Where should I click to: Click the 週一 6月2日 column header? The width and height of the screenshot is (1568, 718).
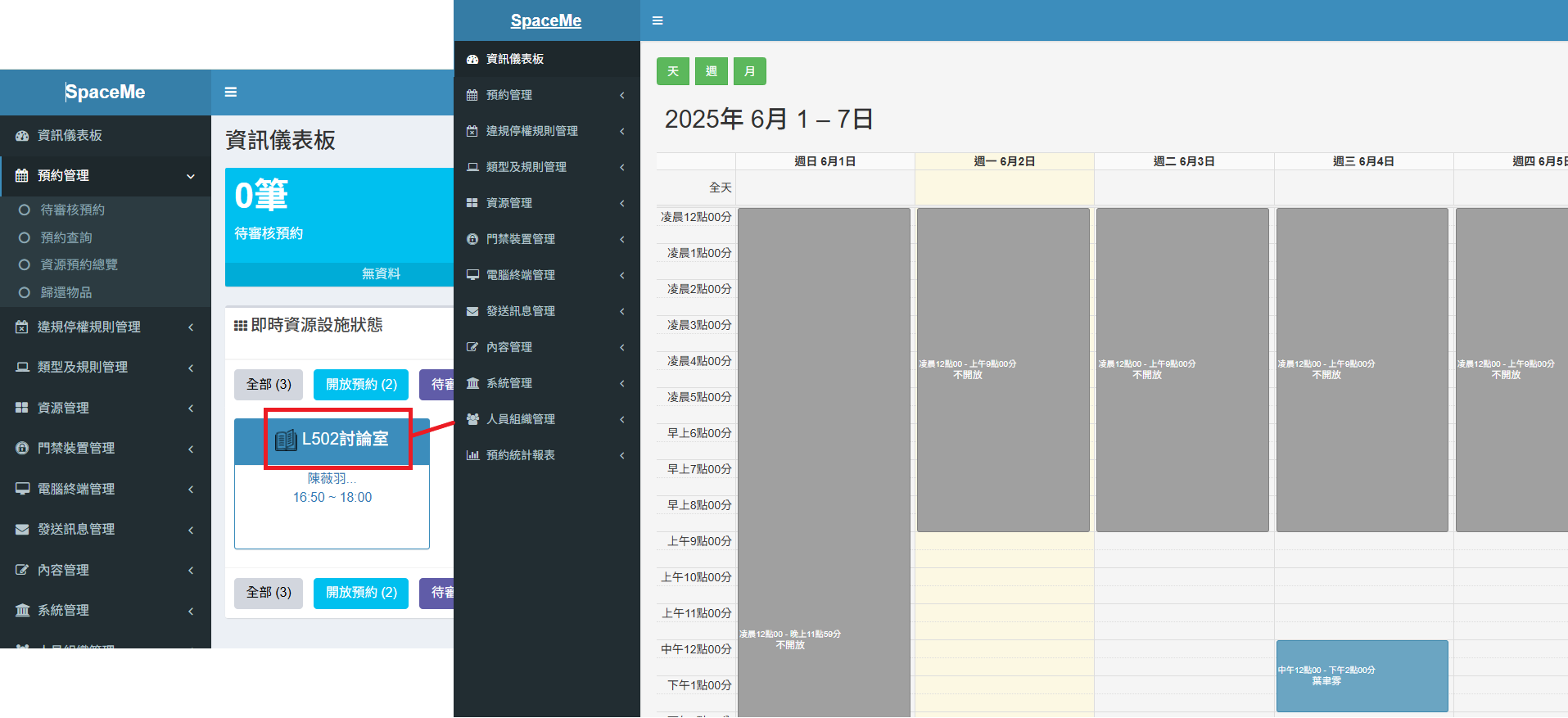pos(1004,161)
